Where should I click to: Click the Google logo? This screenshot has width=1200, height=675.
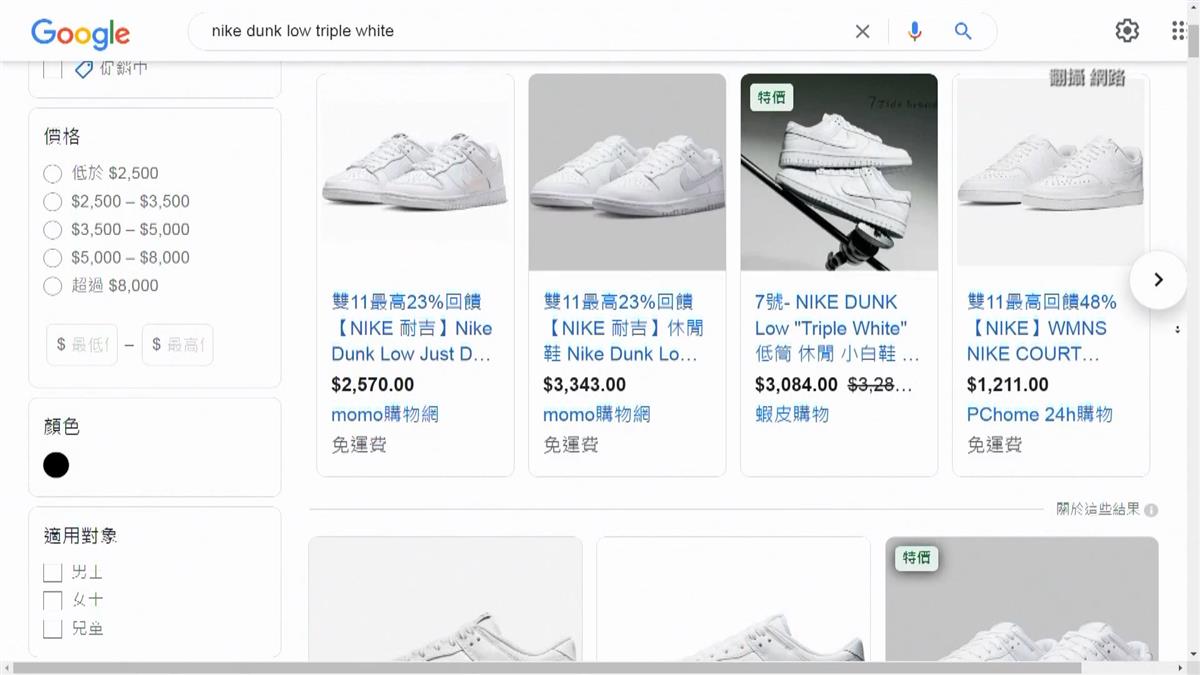point(80,33)
